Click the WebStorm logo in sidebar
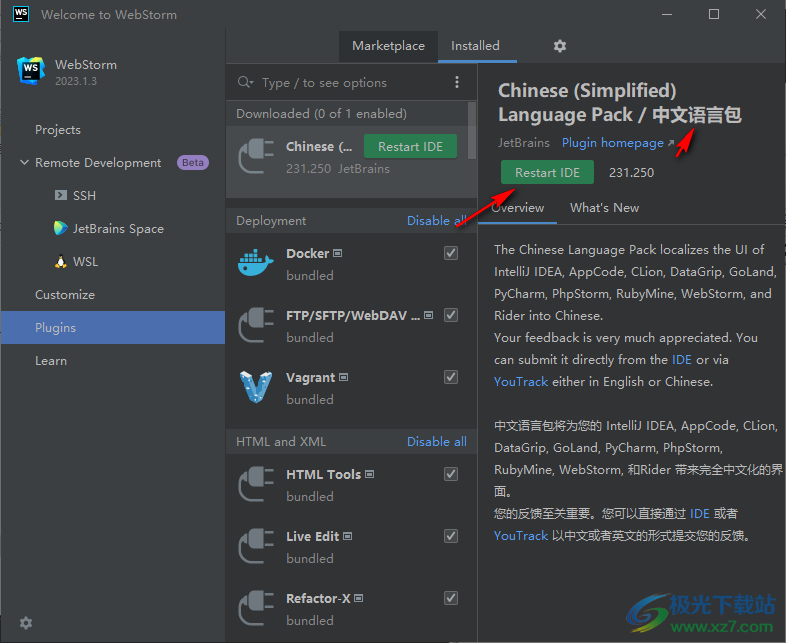786x643 pixels. click(x=31, y=71)
